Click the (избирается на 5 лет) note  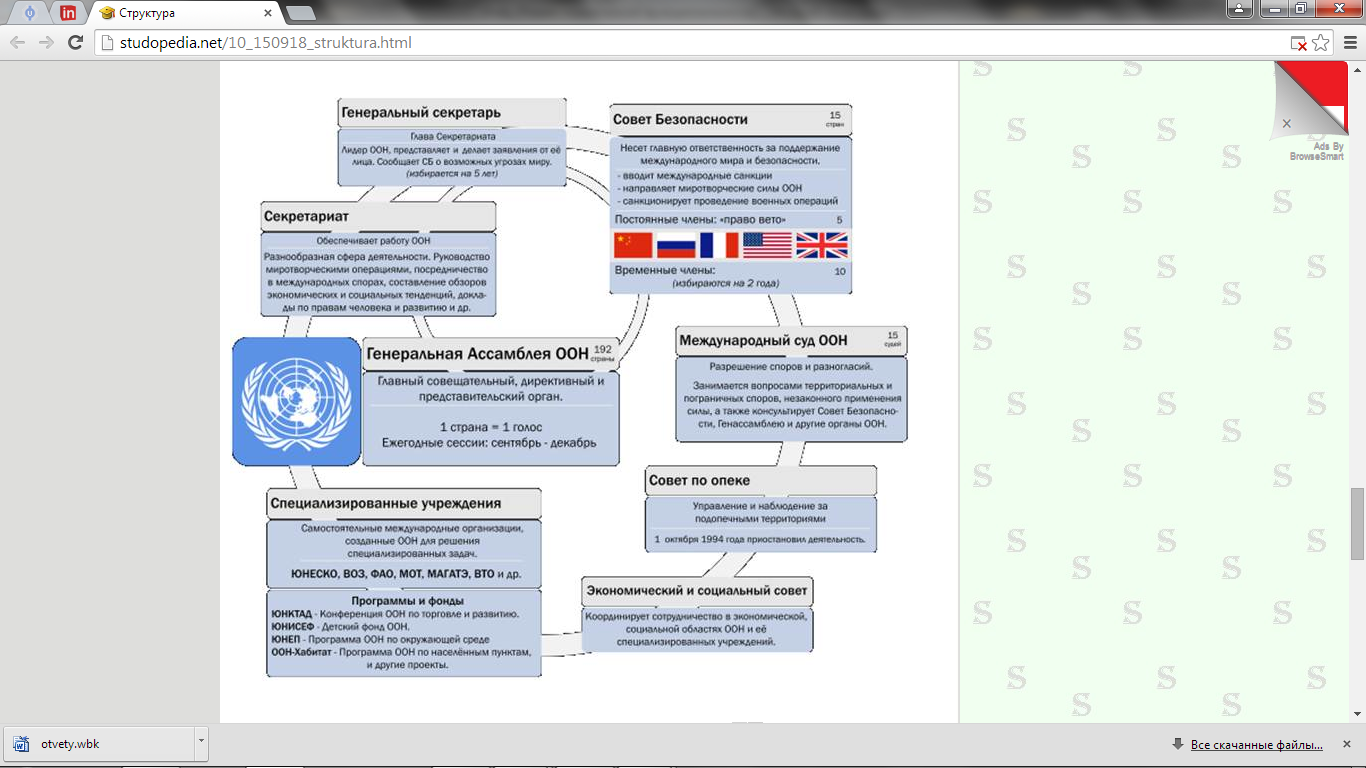pos(452,174)
